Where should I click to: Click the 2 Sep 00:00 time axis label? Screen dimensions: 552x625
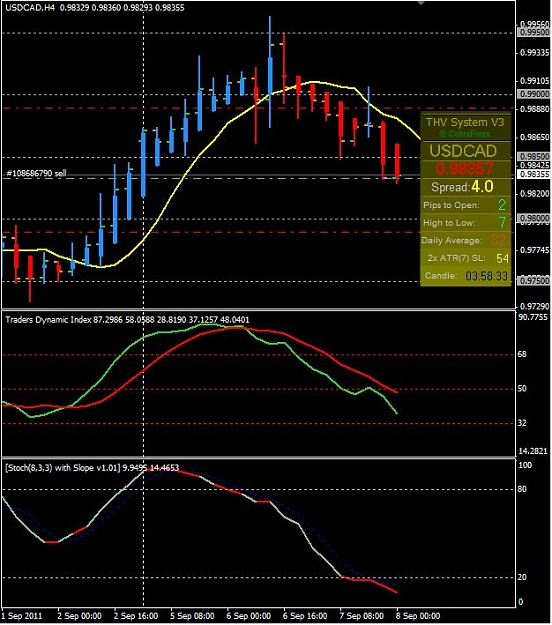pyautogui.click(x=79, y=616)
